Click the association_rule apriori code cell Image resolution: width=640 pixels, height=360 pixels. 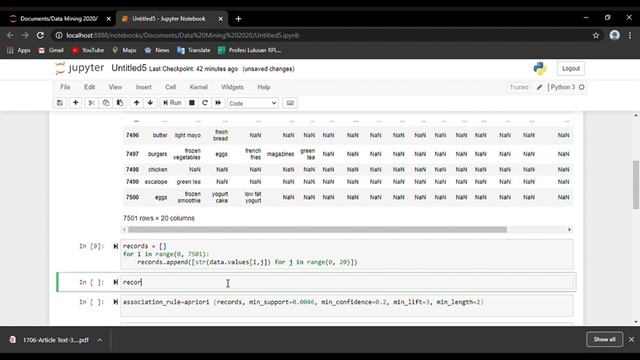click(x=347, y=306)
